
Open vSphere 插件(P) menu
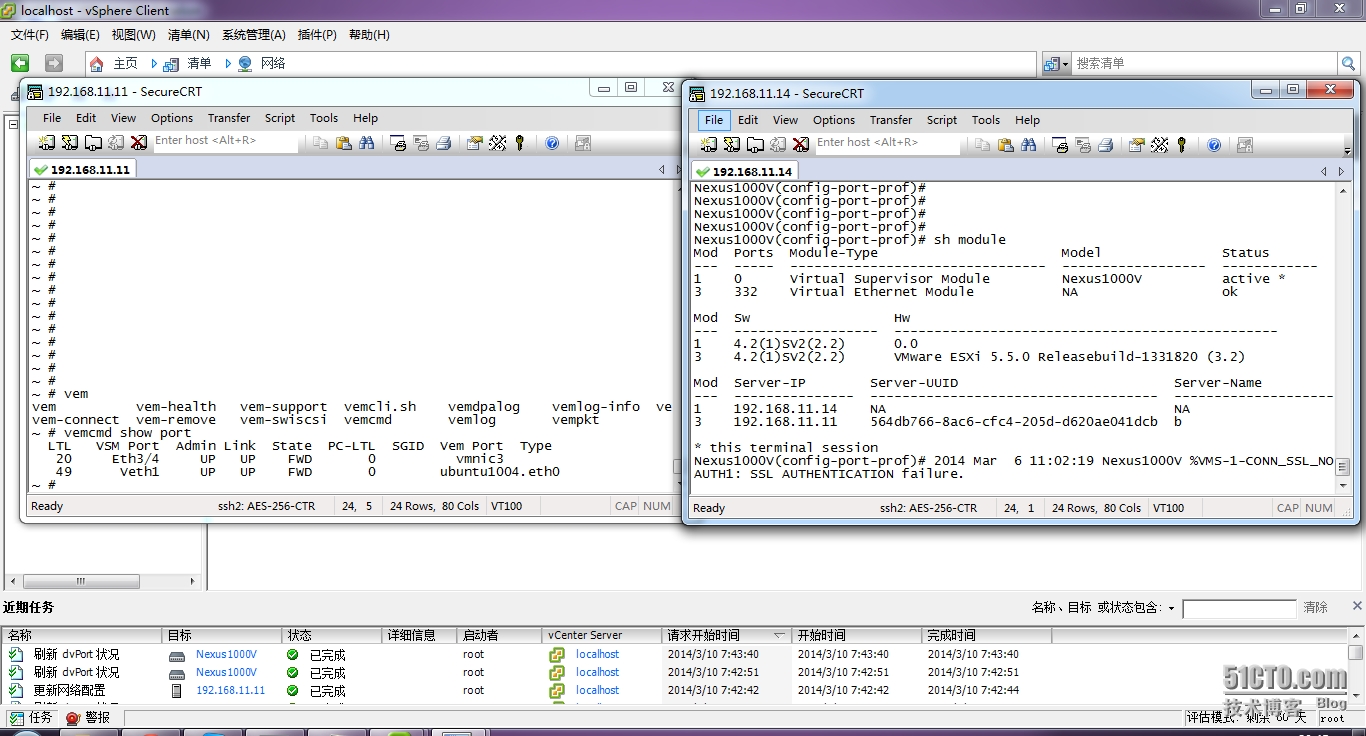[x=317, y=35]
